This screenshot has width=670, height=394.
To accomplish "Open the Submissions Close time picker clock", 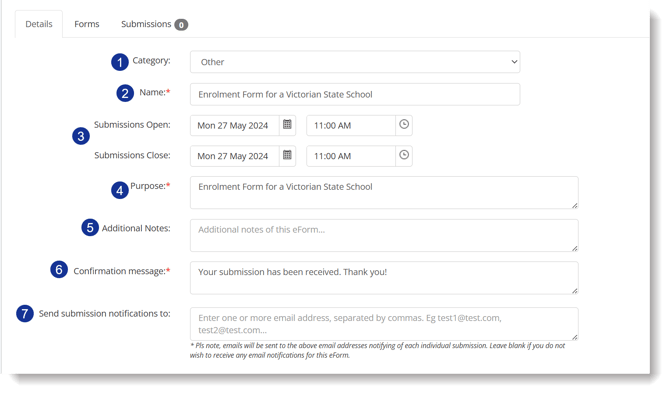I will point(404,155).
